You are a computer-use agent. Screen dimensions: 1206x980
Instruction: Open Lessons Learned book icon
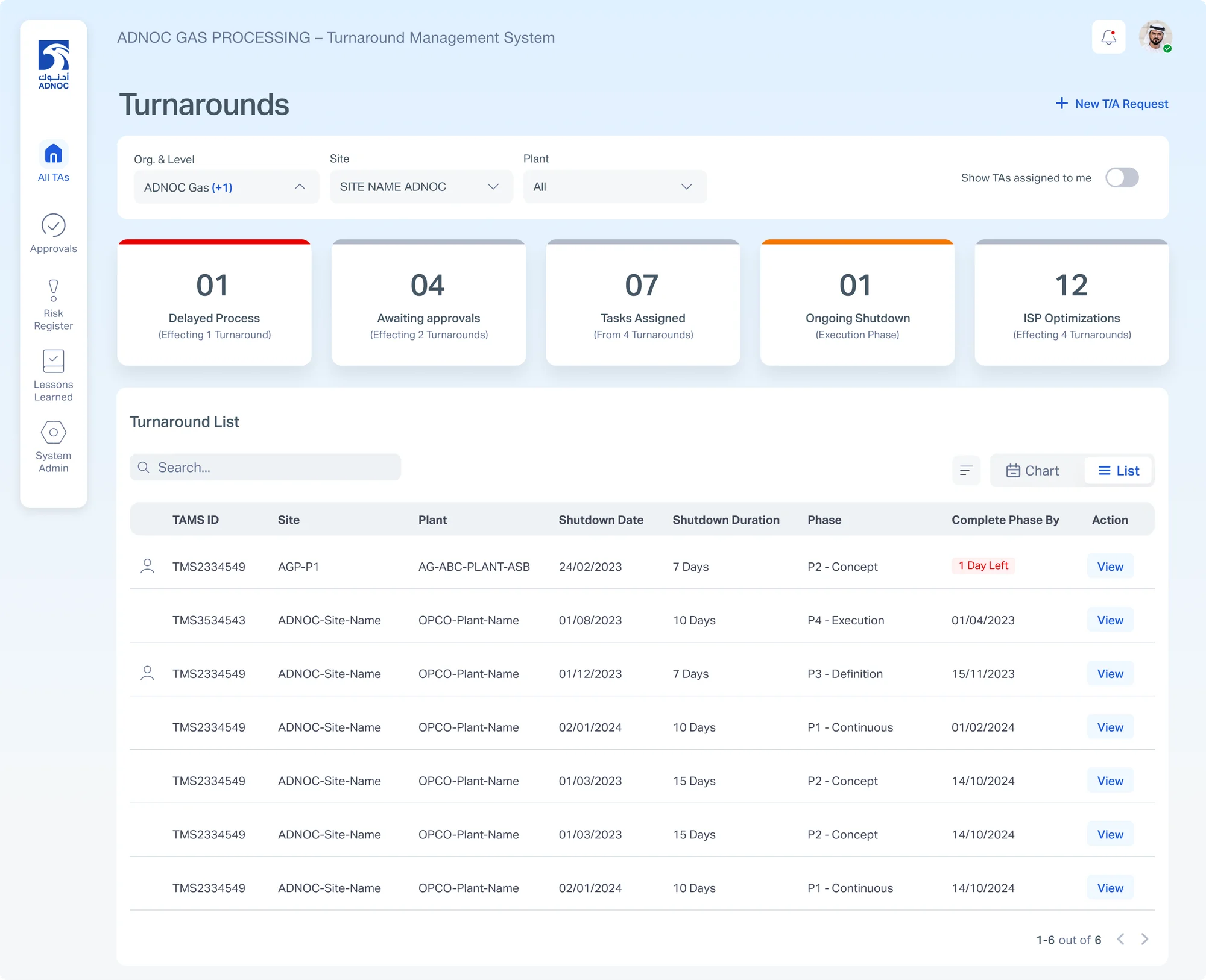(x=54, y=361)
